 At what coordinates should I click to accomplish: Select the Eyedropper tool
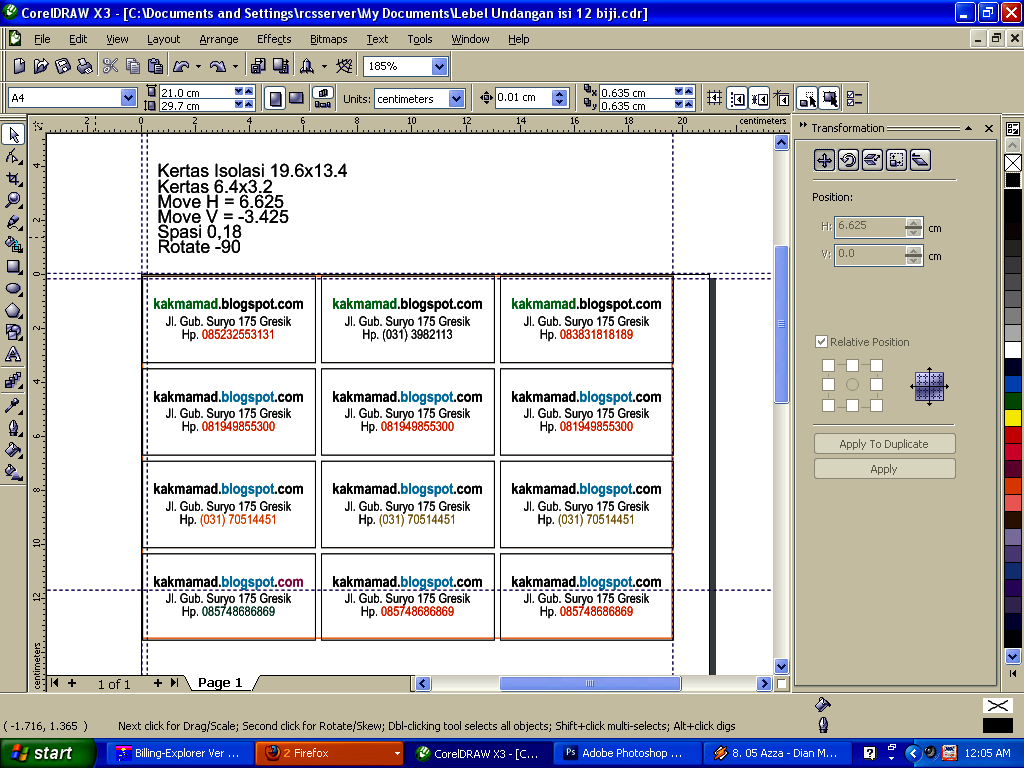pyautogui.click(x=13, y=406)
